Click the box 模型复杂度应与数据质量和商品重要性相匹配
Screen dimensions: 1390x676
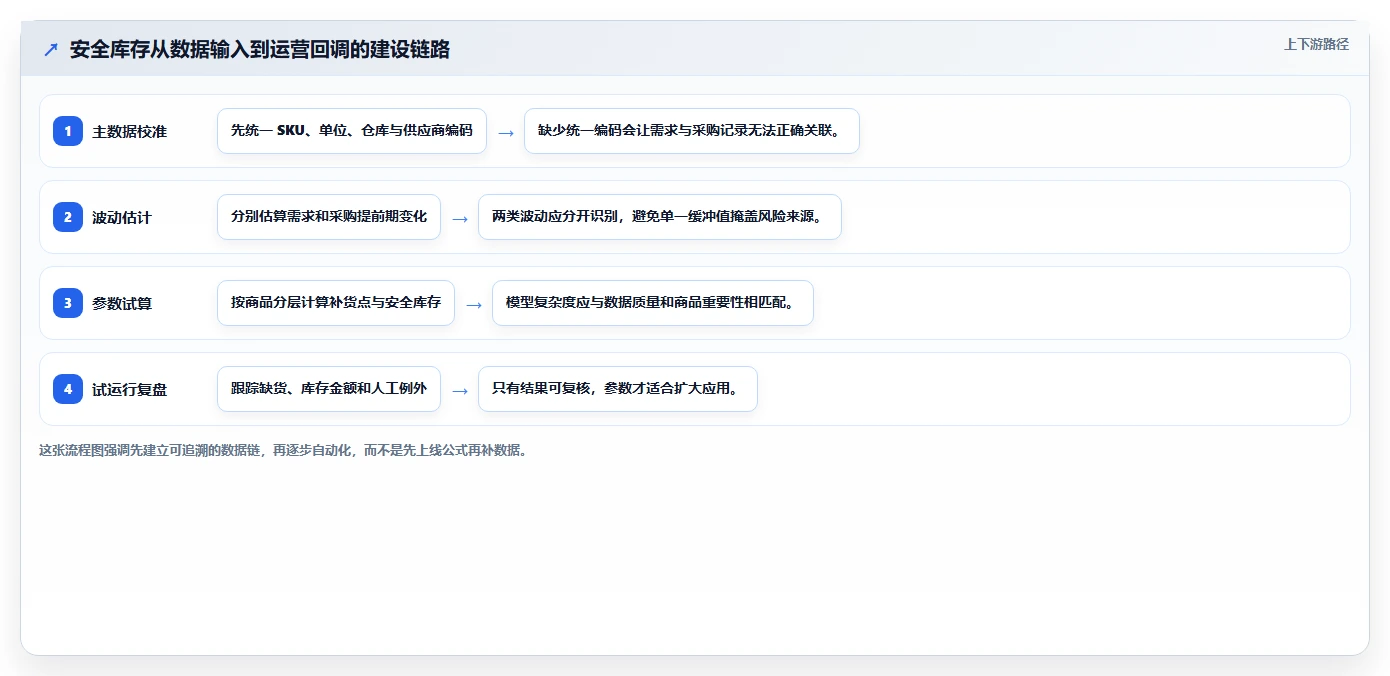coord(653,303)
